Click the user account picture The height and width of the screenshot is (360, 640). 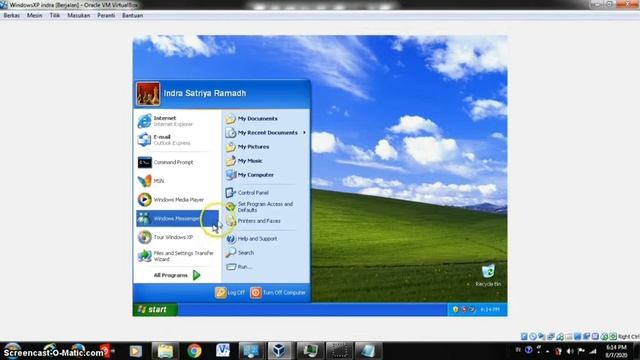click(x=148, y=93)
